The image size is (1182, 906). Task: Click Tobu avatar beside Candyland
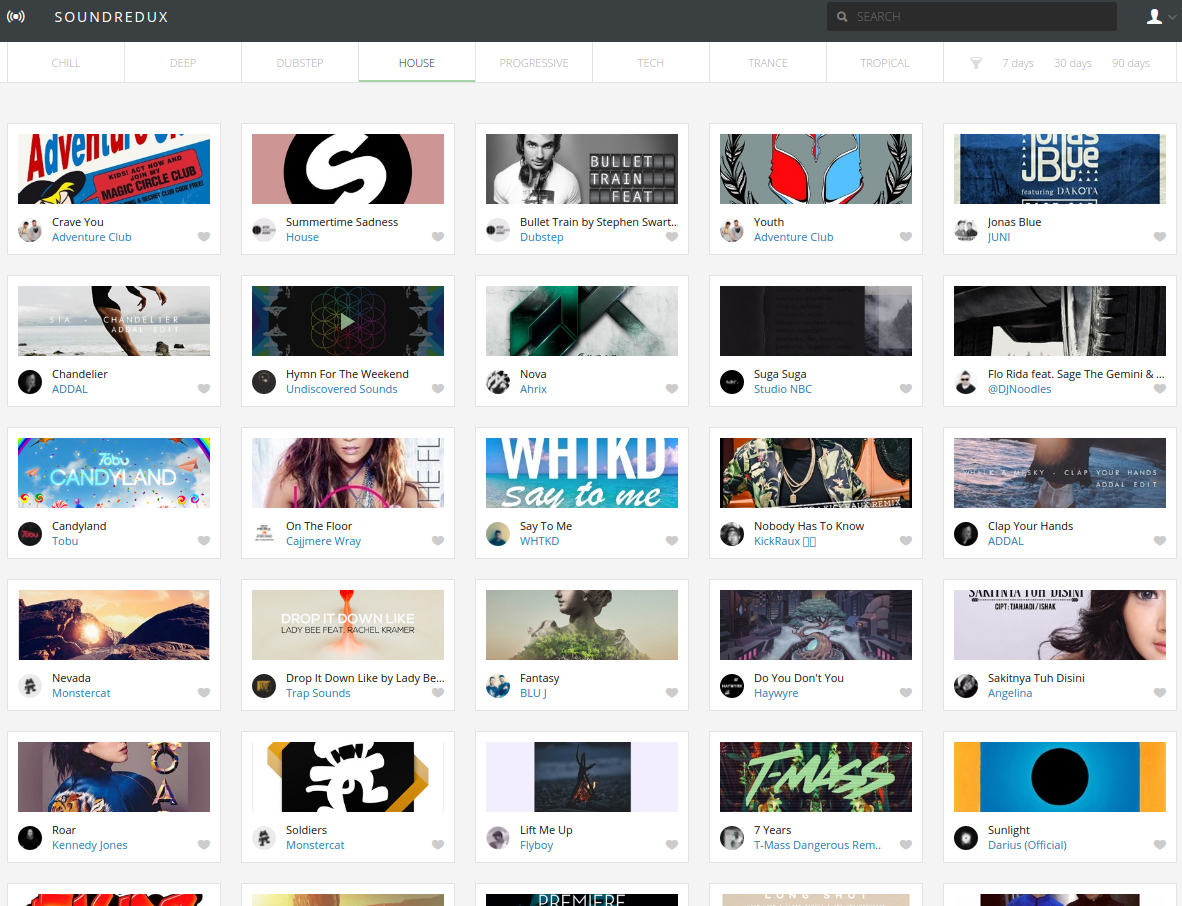(x=30, y=534)
